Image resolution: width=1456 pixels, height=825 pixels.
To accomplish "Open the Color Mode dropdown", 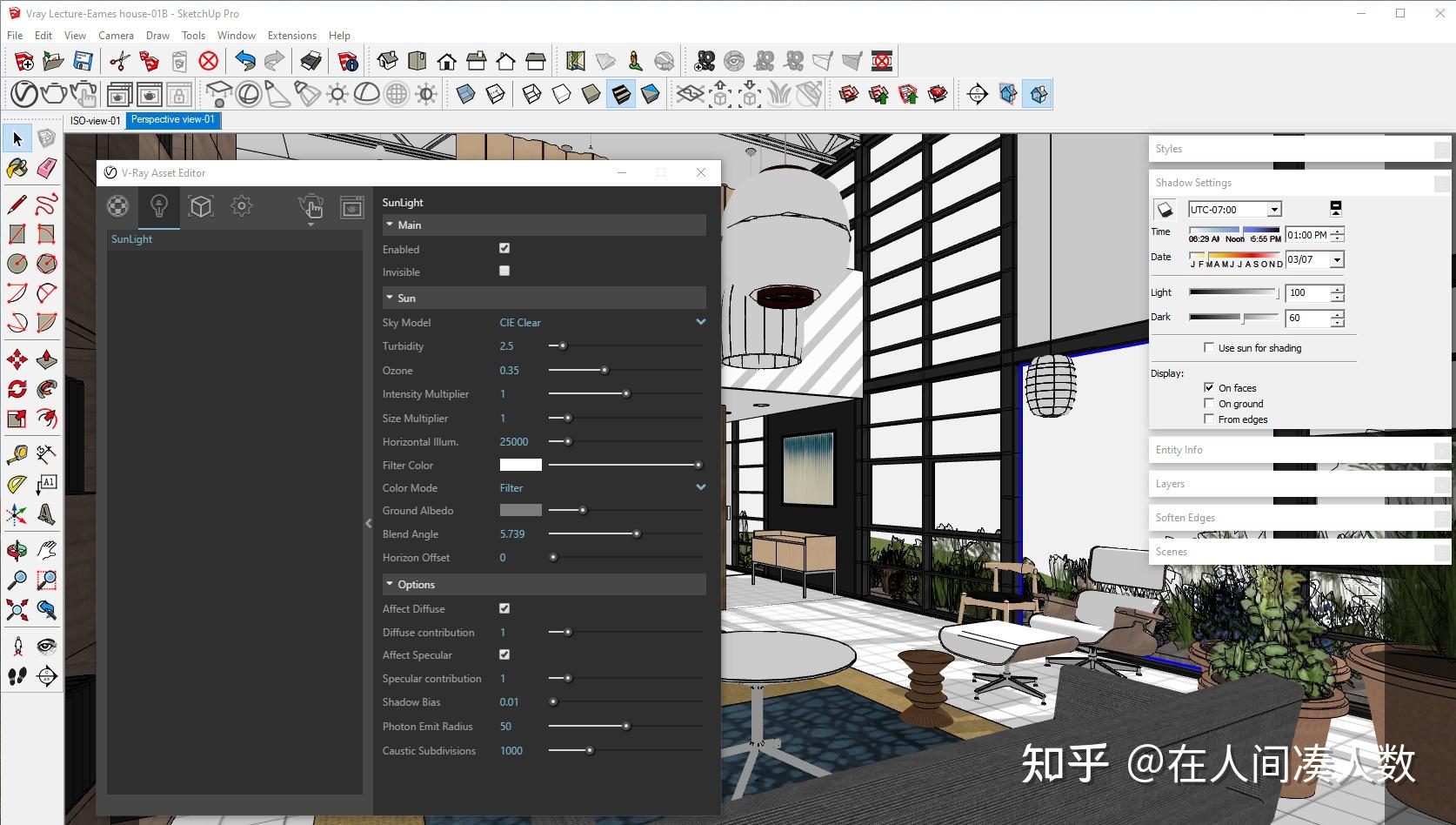I will click(x=700, y=487).
